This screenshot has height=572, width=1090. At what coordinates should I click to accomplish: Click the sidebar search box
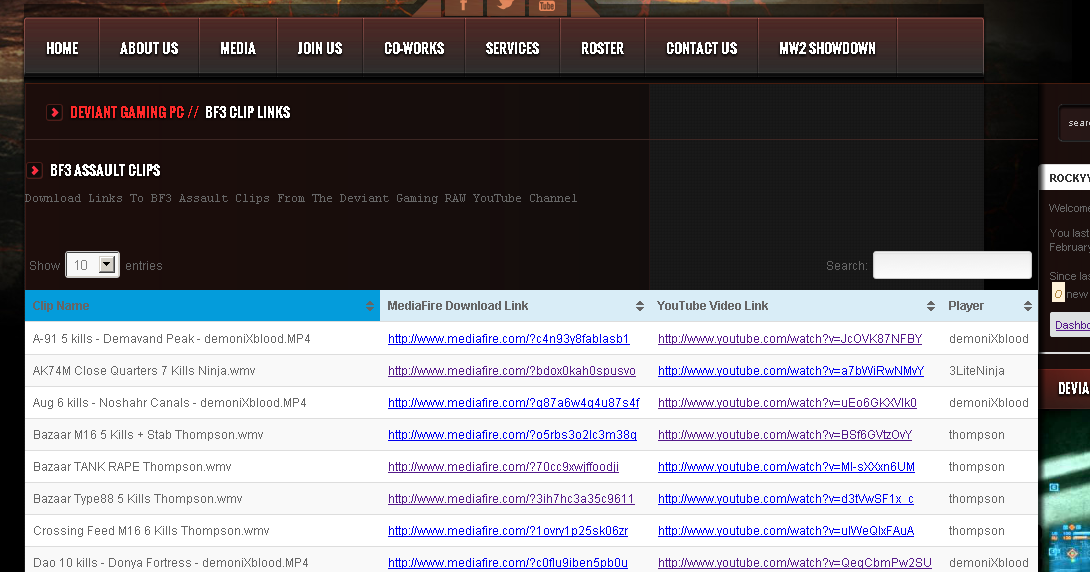point(1075,123)
